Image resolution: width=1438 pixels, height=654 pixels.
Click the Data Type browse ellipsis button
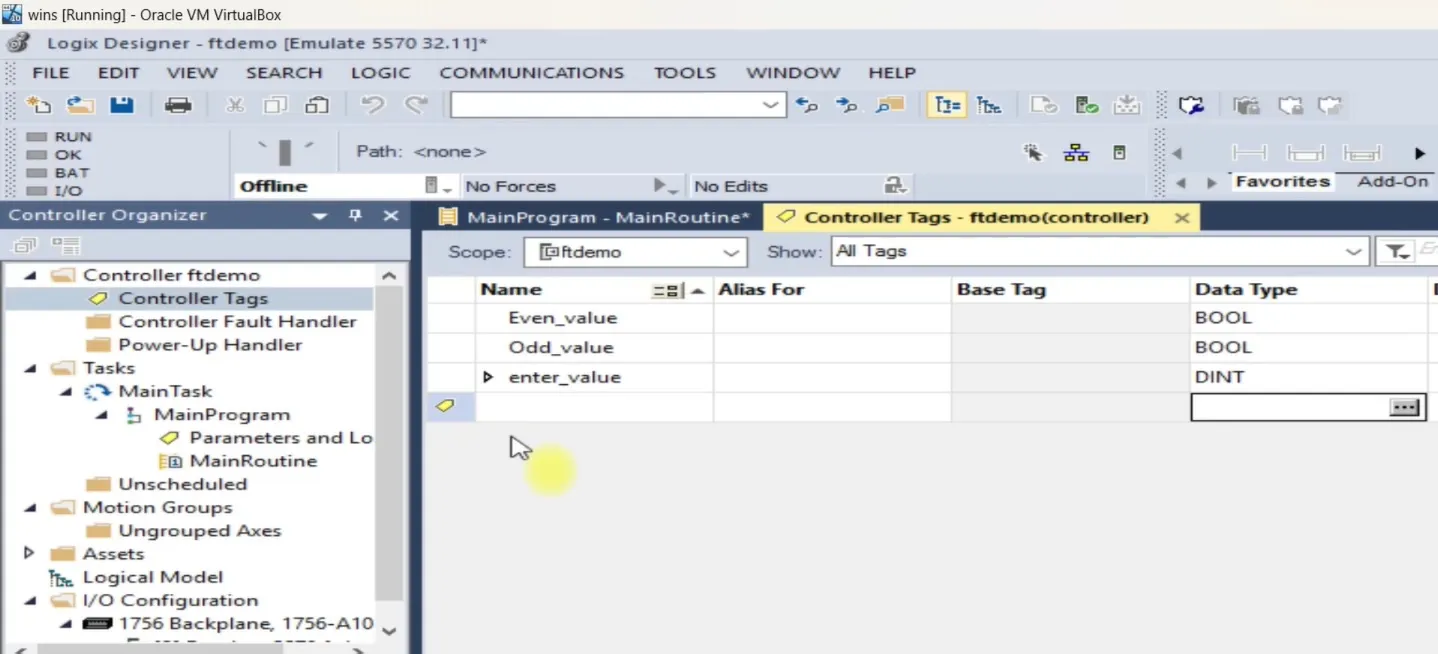coord(1404,407)
